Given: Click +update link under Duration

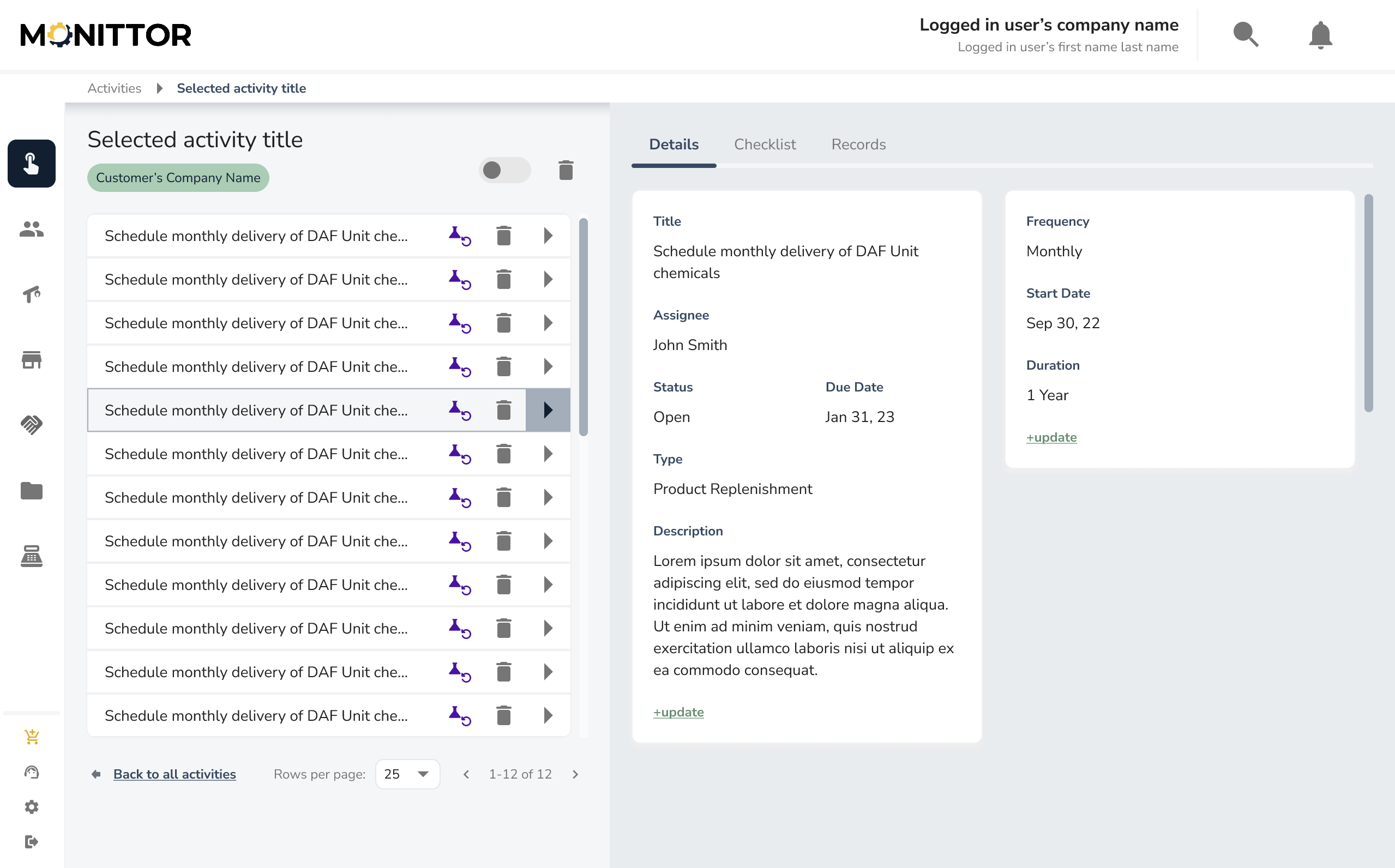Looking at the screenshot, I should (x=1051, y=437).
